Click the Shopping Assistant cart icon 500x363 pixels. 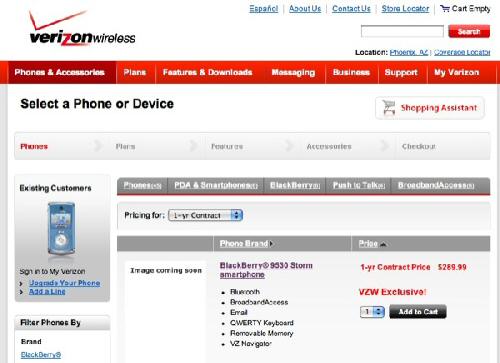(x=389, y=107)
